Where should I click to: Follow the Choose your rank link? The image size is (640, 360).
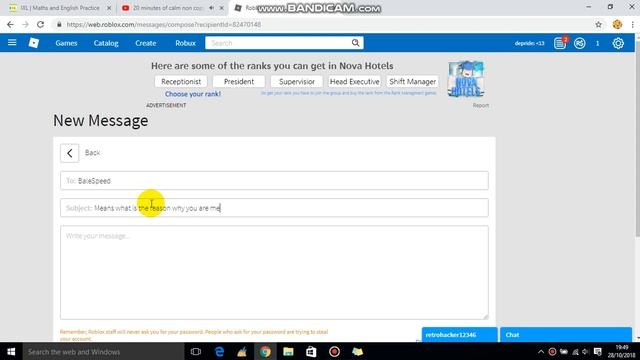(x=193, y=94)
